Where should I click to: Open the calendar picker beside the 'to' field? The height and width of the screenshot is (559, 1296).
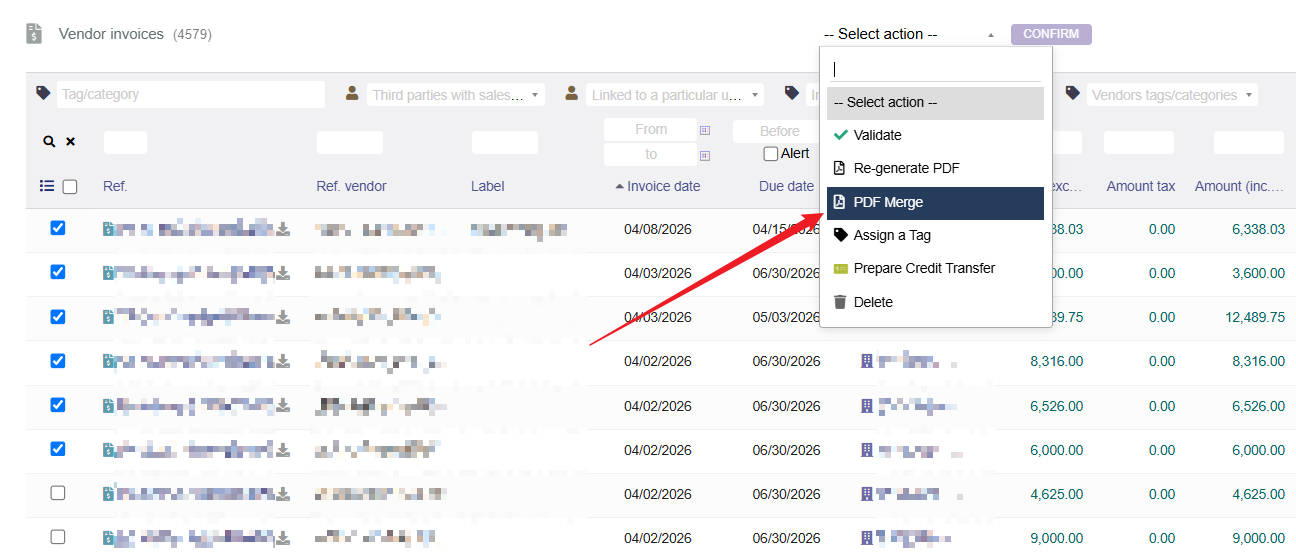pos(705,155)
